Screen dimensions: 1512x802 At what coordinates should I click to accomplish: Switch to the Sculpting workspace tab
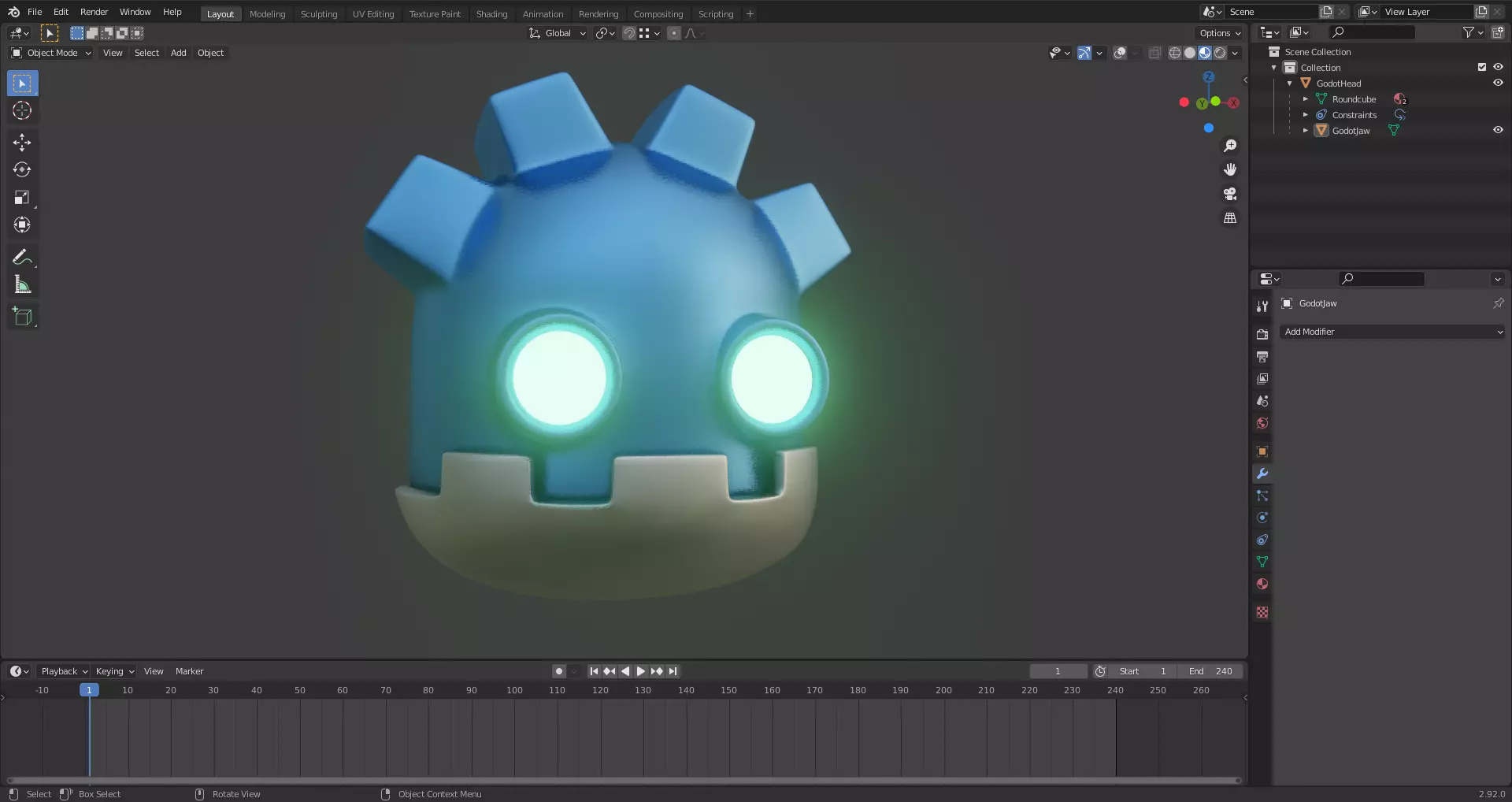(319, 14)
